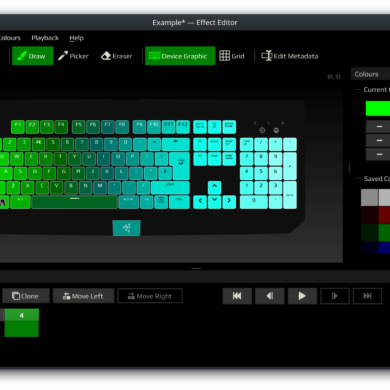Click the third minus colour button

click(378, 154)
